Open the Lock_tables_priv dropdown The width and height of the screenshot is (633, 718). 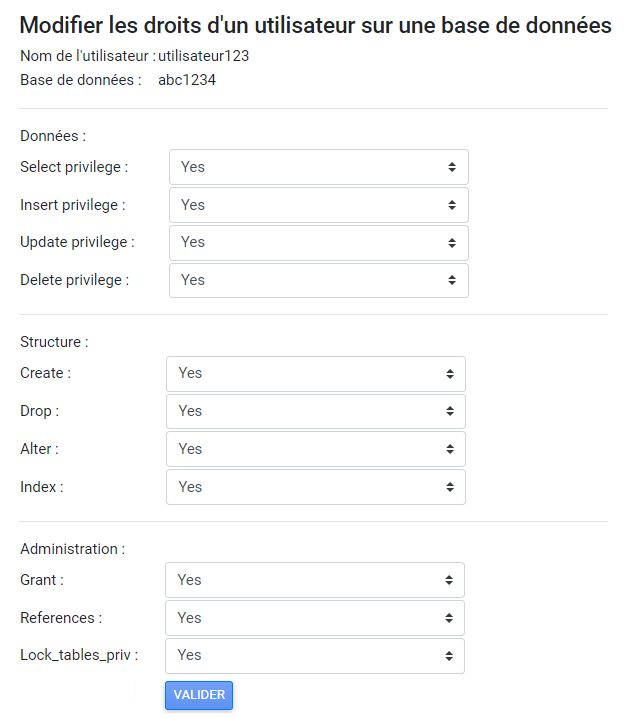[315, 656]
